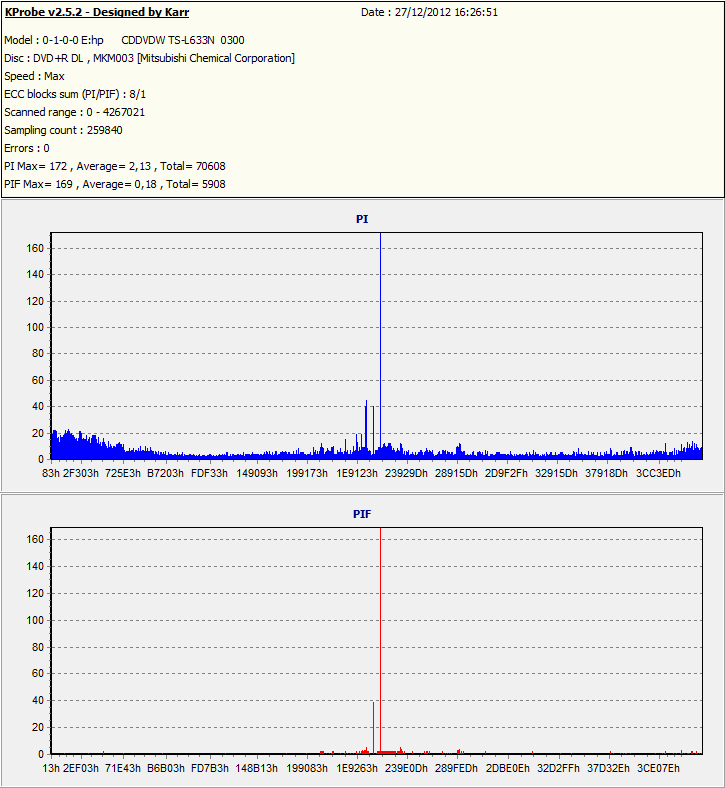This screenshot has height=788, width=725.
Task: Select the Date 27/12/2012 16:26:51 text
Action: pyautogui.click(x=429, y=12)
